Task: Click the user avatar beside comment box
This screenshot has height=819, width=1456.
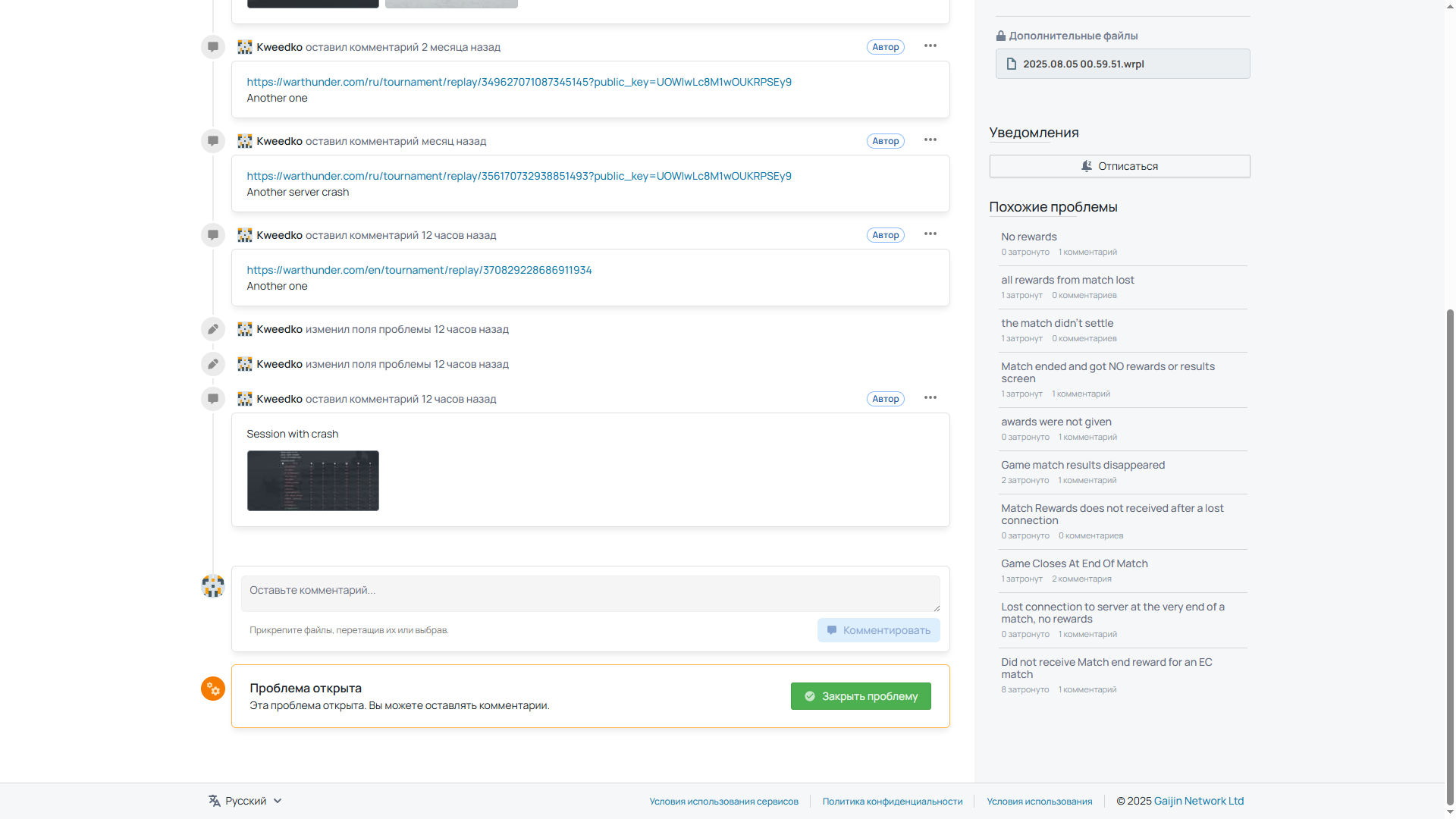Action: [213, 585]
